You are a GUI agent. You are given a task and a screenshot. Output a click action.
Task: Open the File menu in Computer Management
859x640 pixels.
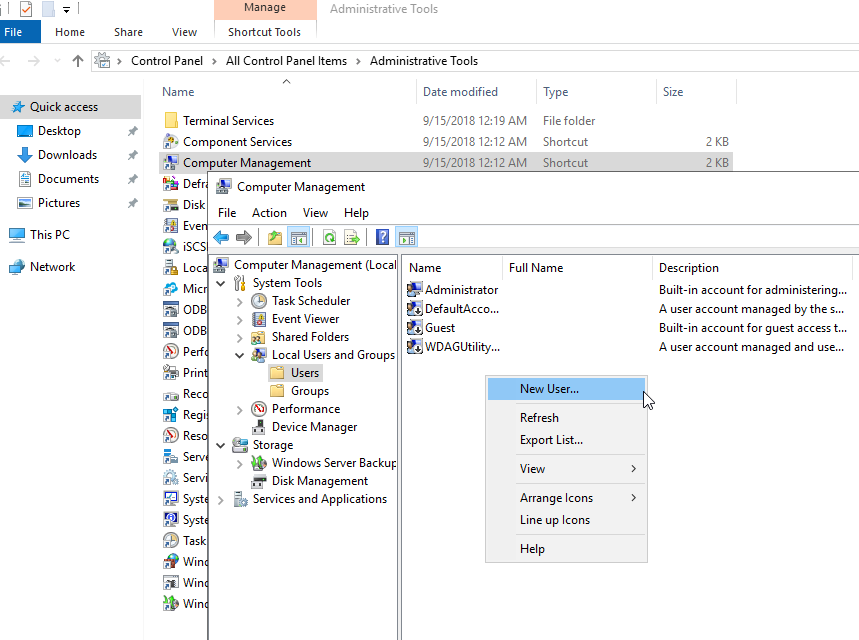[x=227, y=213]
